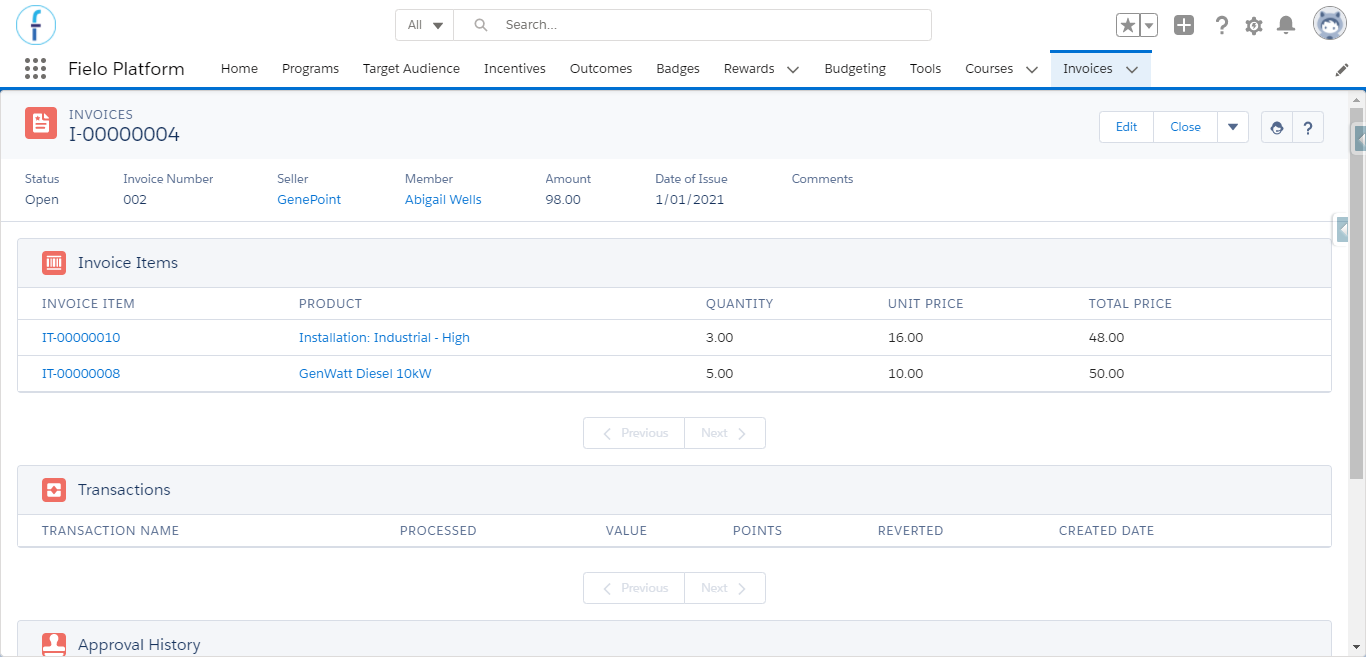Open the Tools tab

click(925, 69)
